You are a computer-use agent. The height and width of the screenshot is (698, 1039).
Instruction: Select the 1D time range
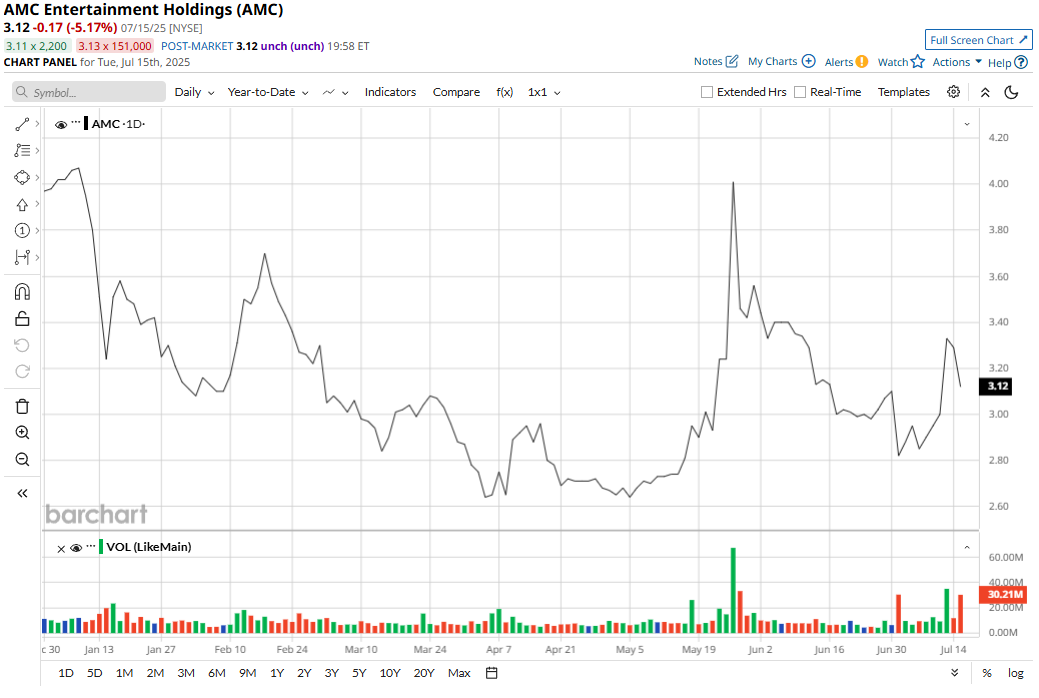point(66,673)
